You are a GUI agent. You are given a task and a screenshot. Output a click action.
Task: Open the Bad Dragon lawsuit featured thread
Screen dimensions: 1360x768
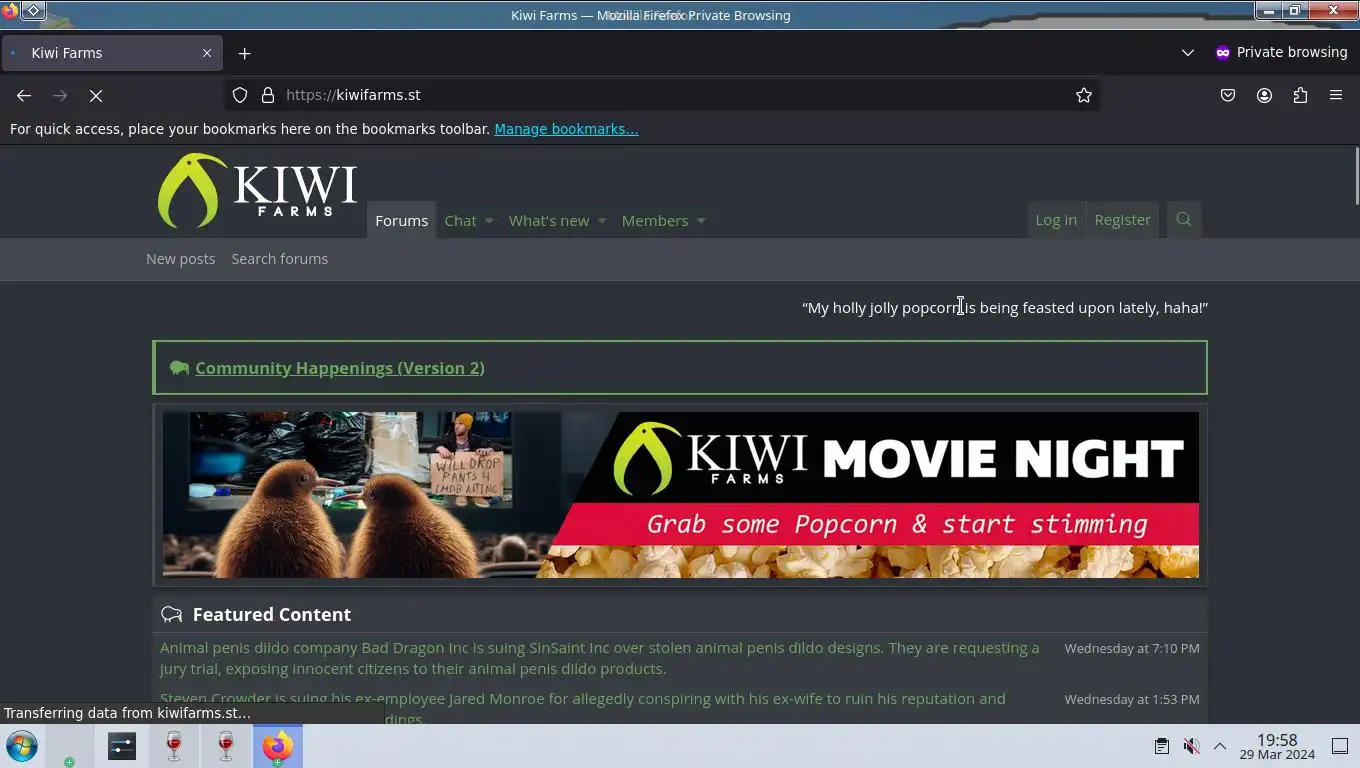click(600, 658)
